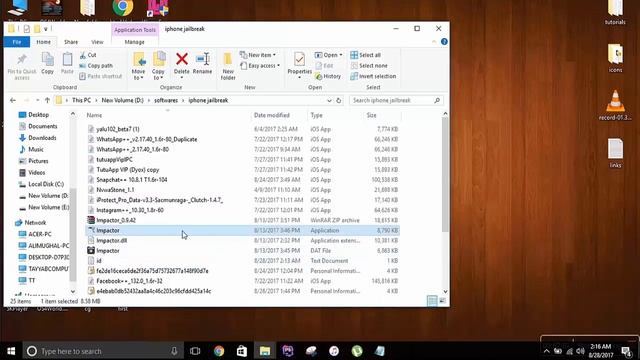Show hidden system tray icons
Viewport: 640px width, 360px height.
(546, 351)
